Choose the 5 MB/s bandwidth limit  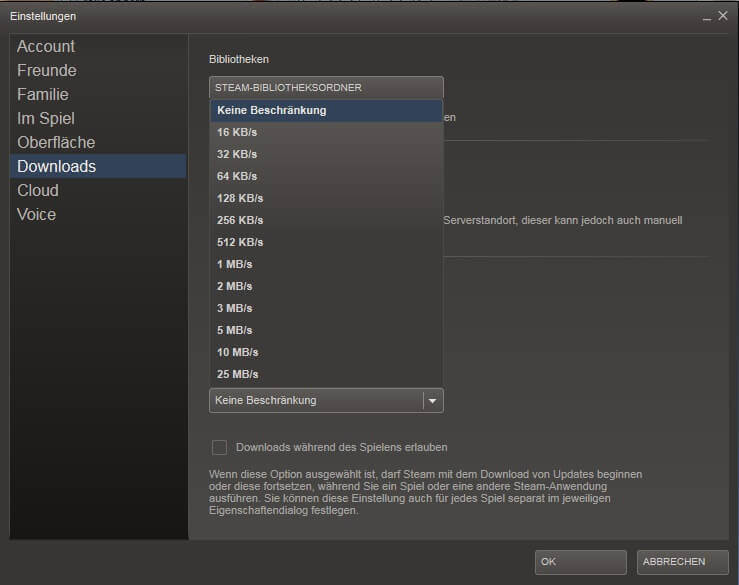tap(326, 330)
